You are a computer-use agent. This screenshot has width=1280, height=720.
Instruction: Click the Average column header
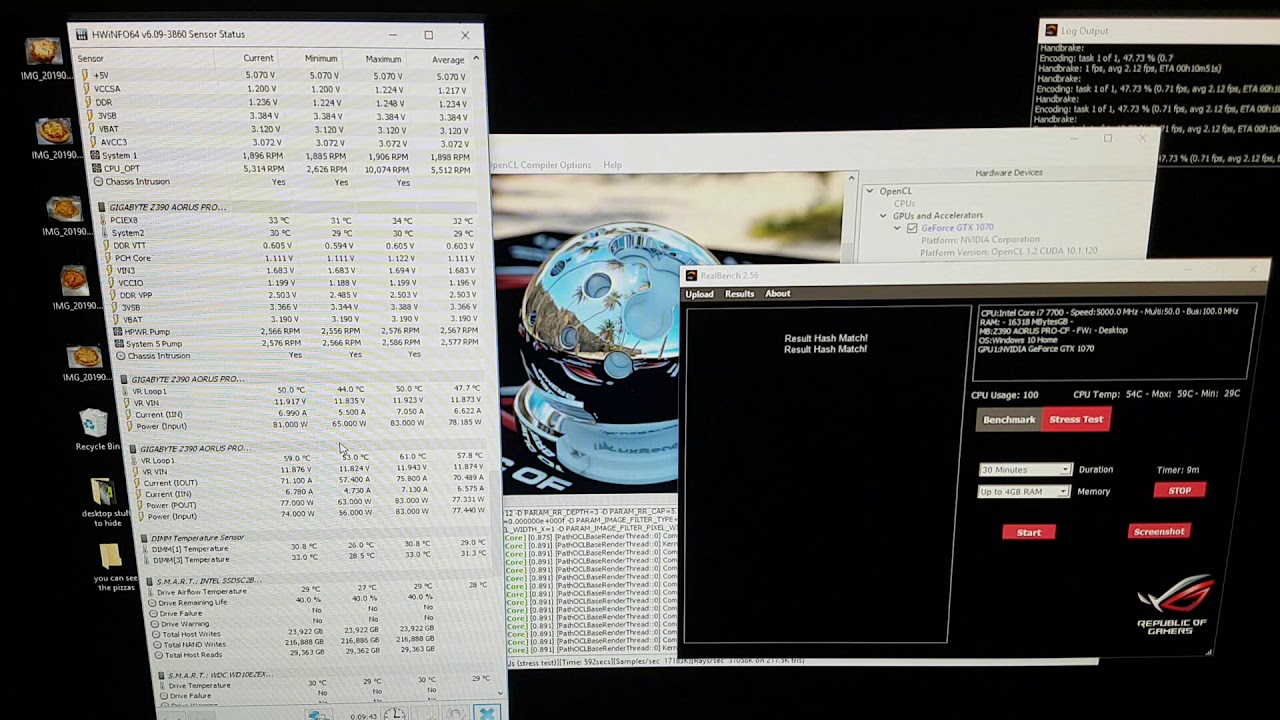tap(448, 60)
